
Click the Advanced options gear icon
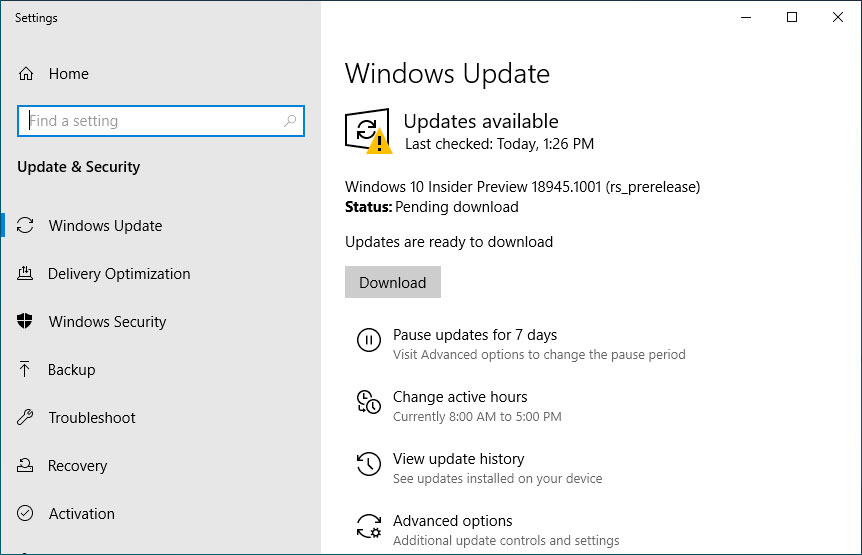pyautogui.click(x=368, y=526)
